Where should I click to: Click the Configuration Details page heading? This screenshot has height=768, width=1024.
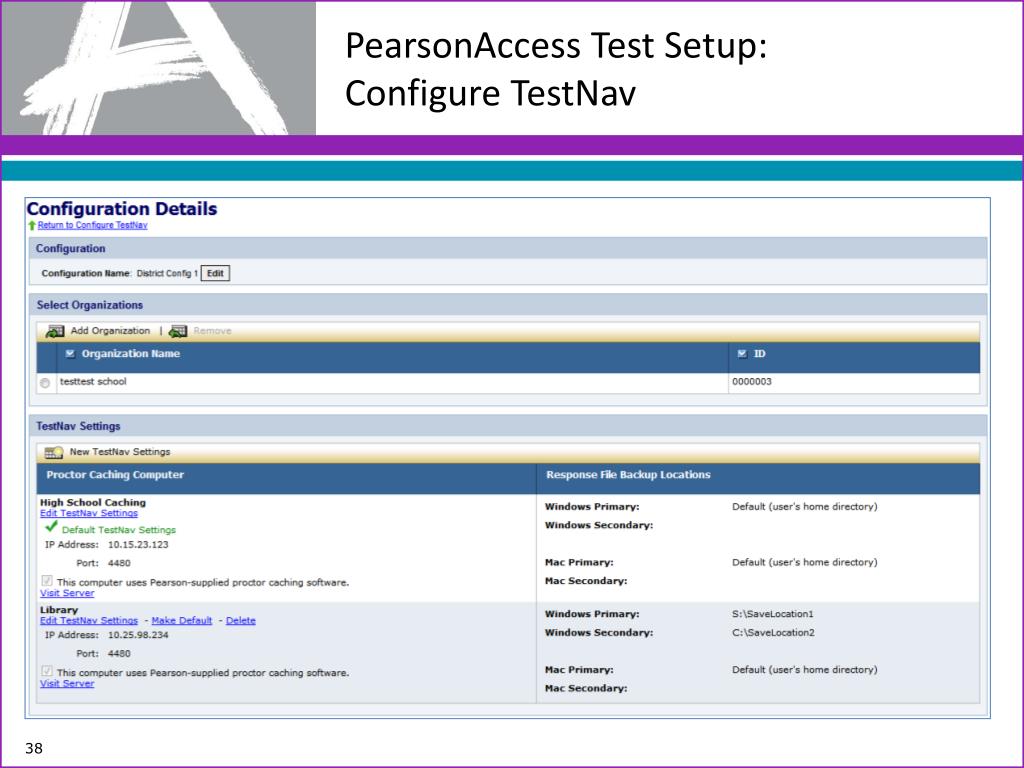tap(121, 209)
